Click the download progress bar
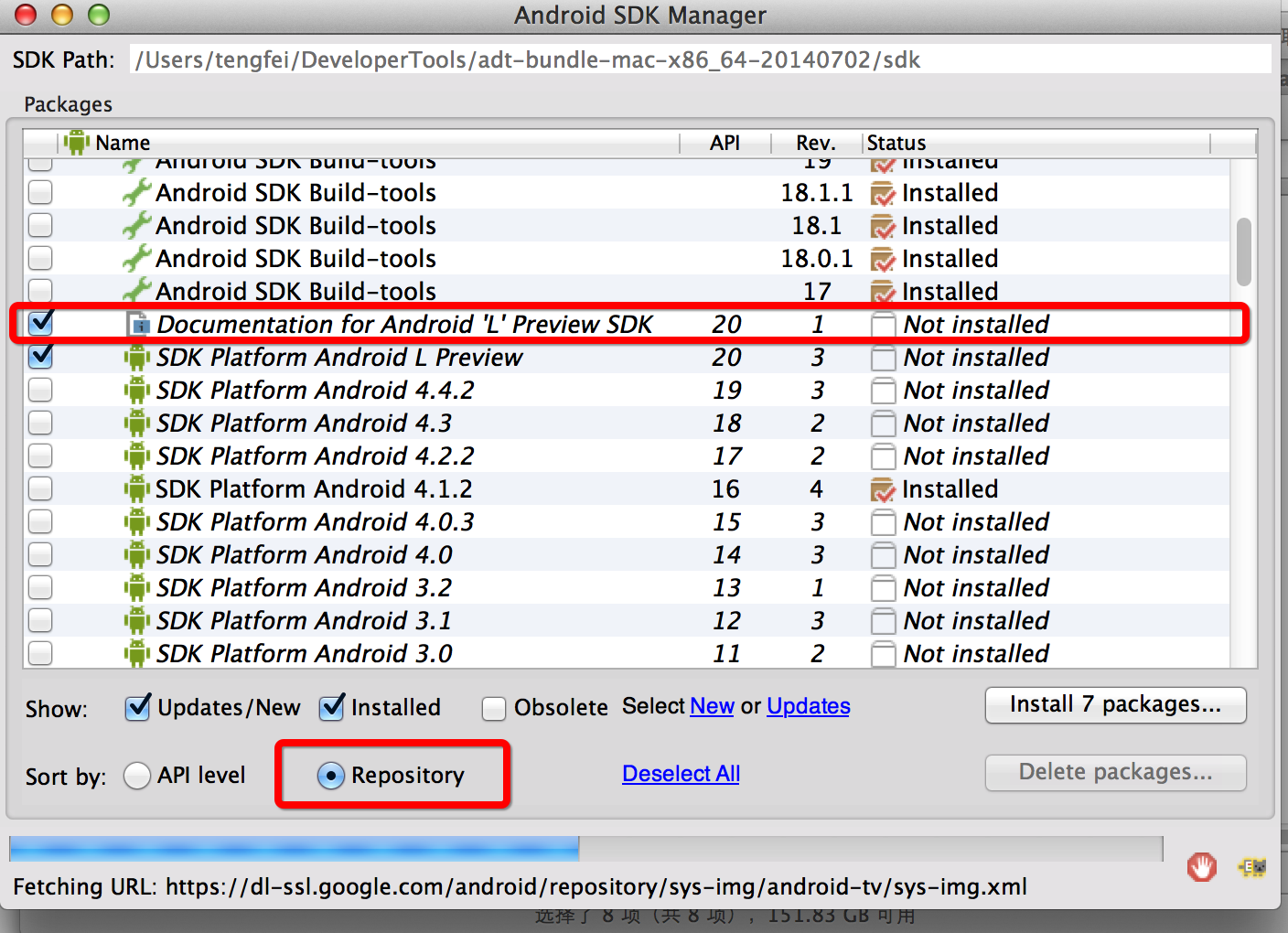Image resolution: width=1288 pixels, height=933 pixels. click(x=585, y=848)
